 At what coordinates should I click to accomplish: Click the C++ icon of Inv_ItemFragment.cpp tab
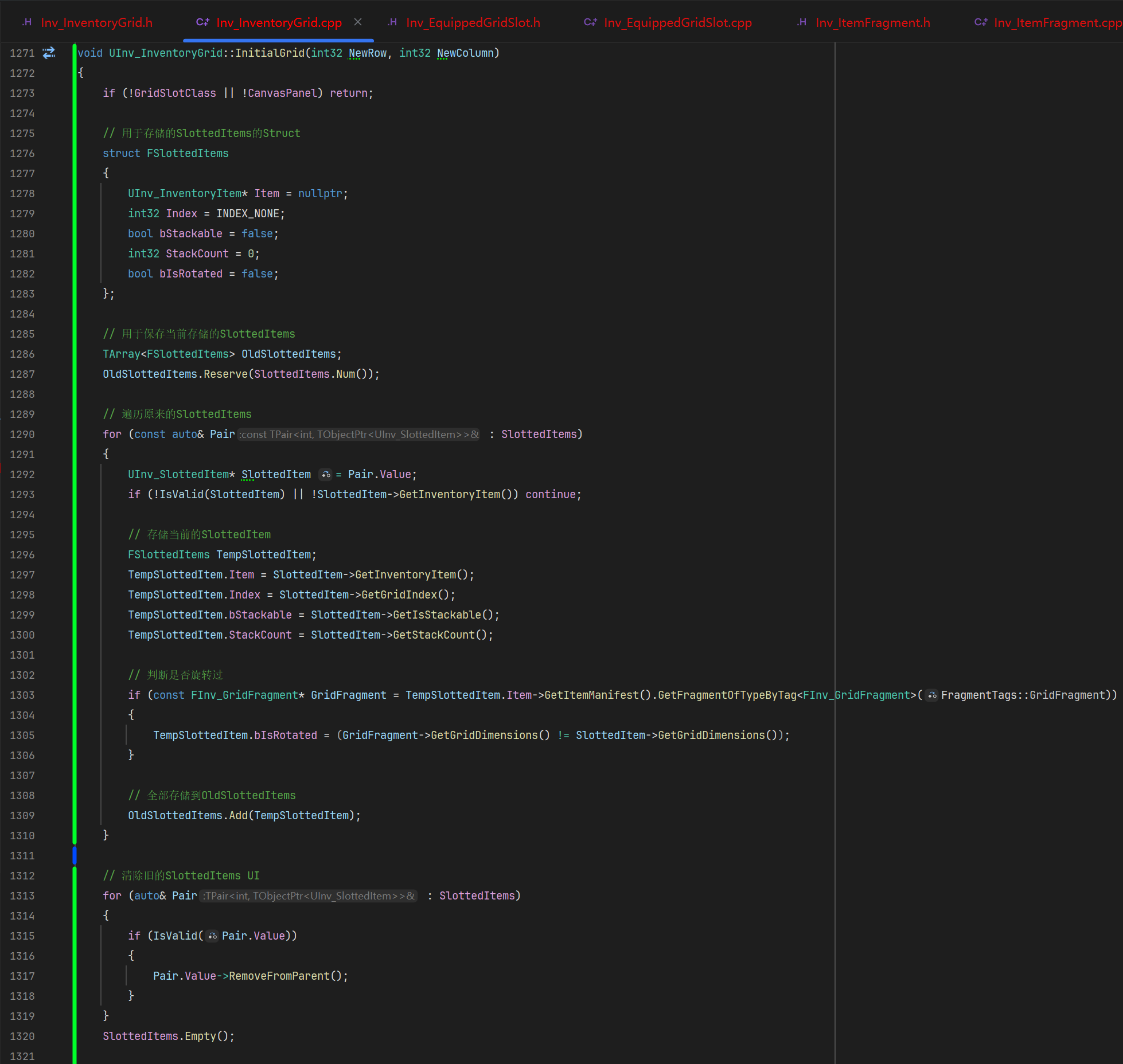point(981,22)
